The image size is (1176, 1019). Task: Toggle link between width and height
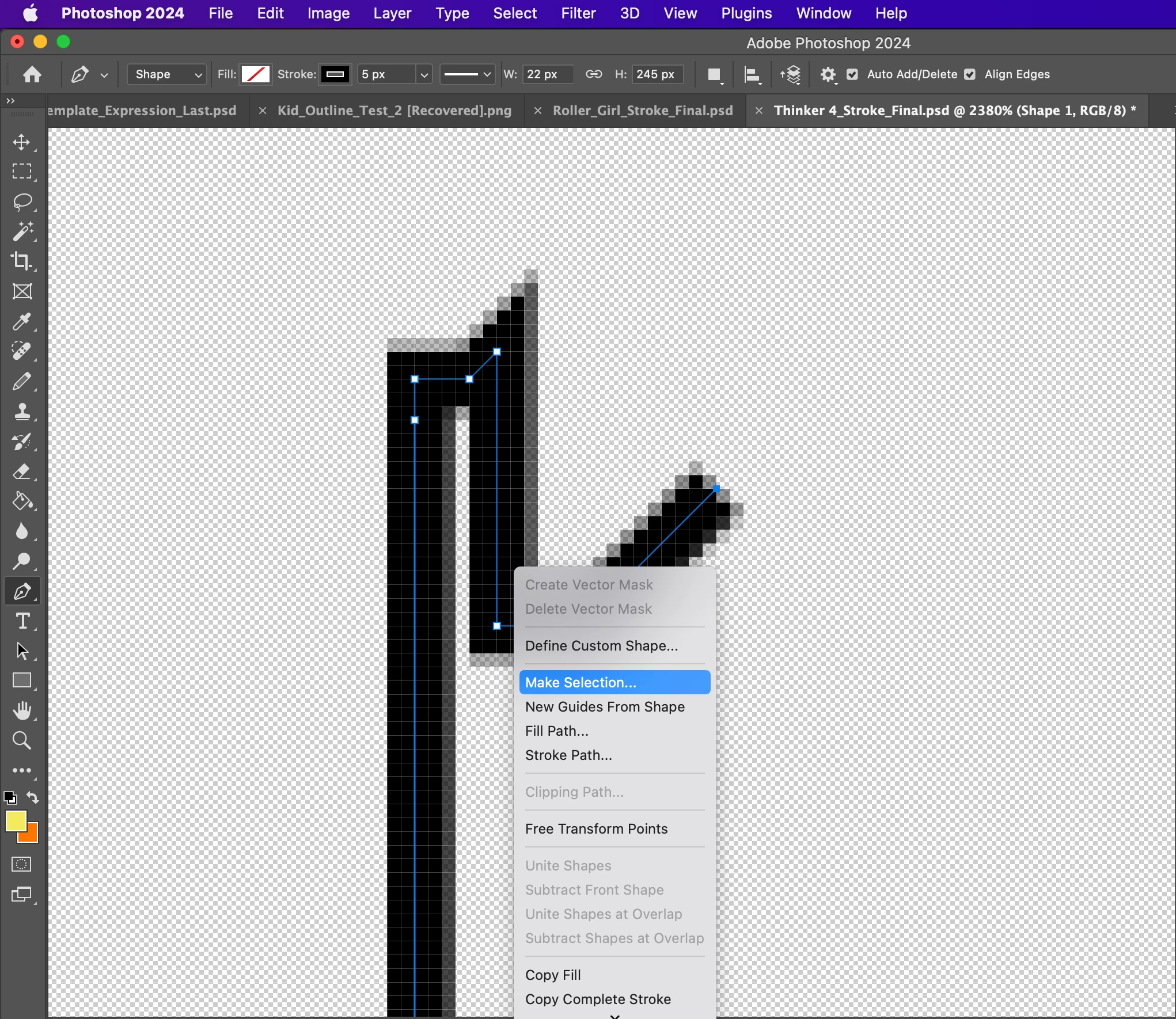(x=594, y=74)
